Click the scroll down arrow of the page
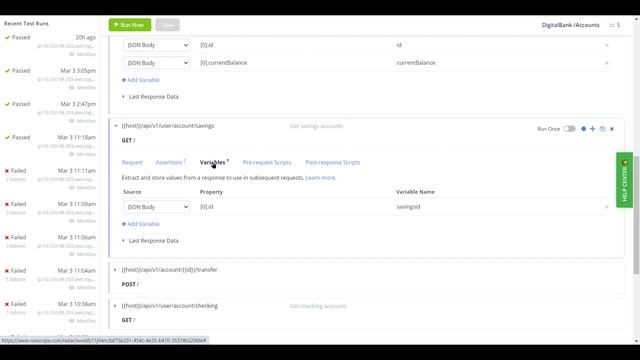Screen dimensions: 640x360 637,341
